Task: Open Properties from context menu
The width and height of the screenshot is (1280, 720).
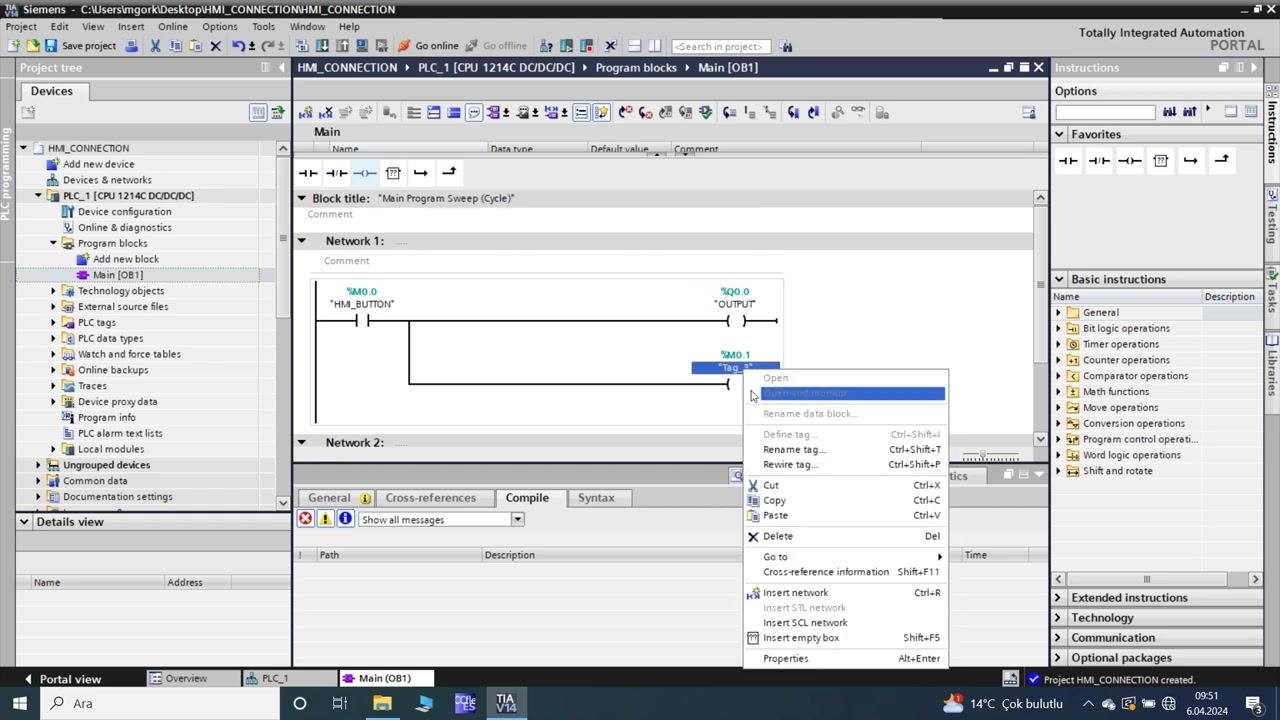Action: (785, 658)
